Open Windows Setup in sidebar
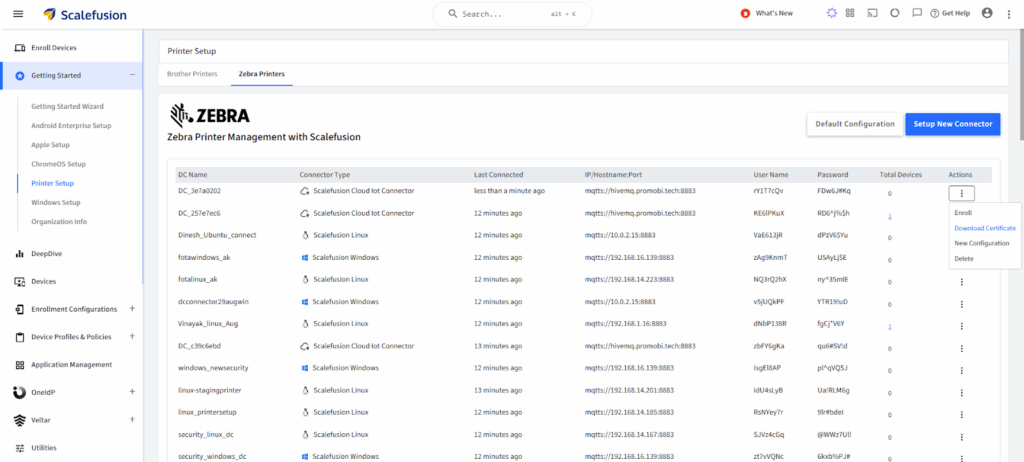Image resolution: width=1024 pixels, height=462 pixels. click(x=56, y=202)
